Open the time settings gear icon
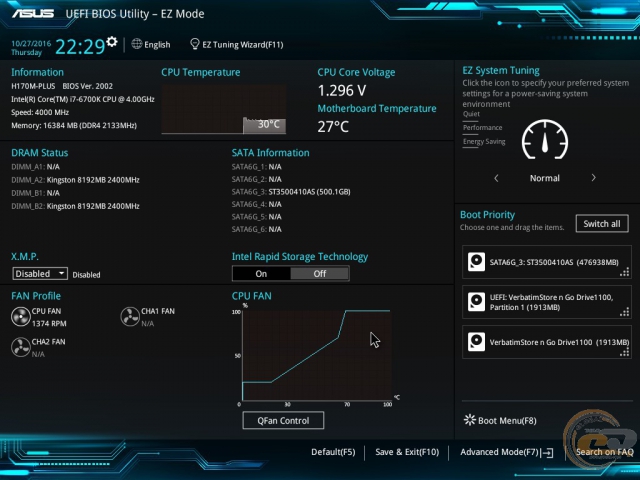Screen dimensions: 640x480 point(111,42)
